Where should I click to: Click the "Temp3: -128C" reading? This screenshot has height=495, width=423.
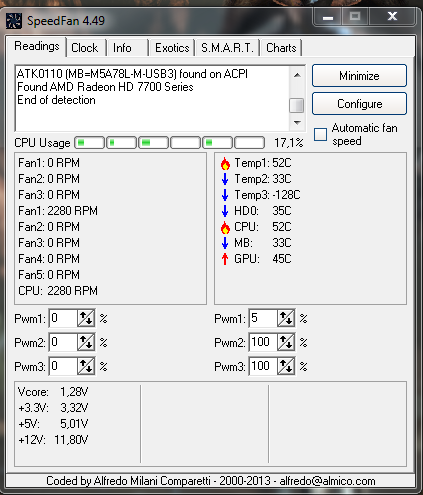(267, 195)
